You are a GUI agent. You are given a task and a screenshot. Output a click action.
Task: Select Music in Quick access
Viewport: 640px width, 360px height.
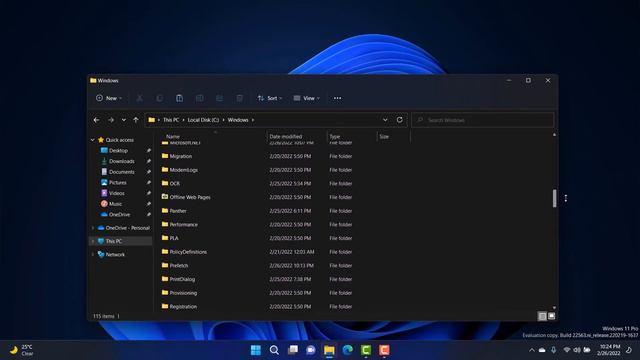click(x=115, y=204)
